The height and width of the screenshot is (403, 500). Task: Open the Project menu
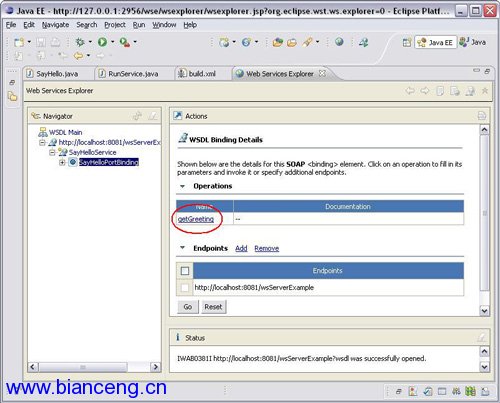[x=115, y=25]
